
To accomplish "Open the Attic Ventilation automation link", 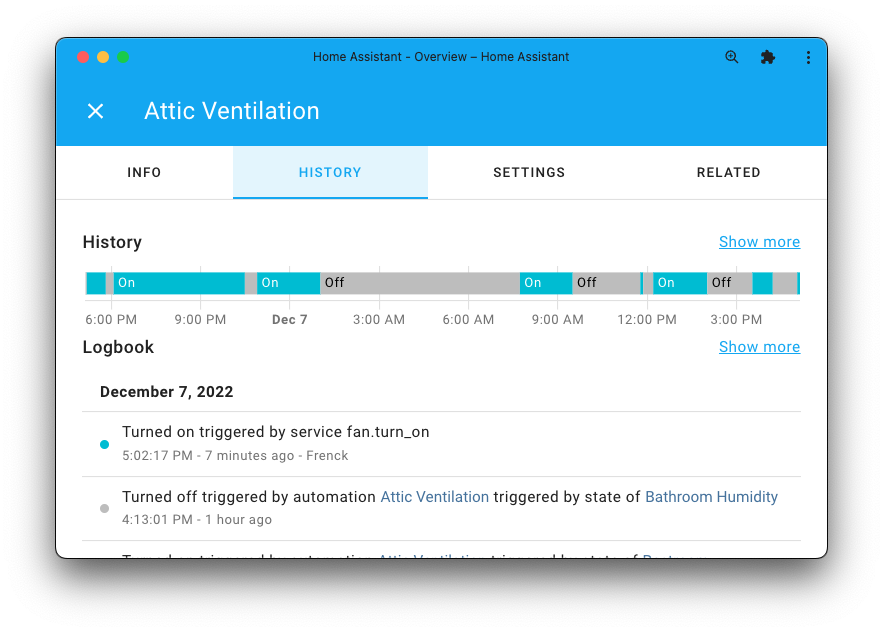I will [x=434, y=496].
